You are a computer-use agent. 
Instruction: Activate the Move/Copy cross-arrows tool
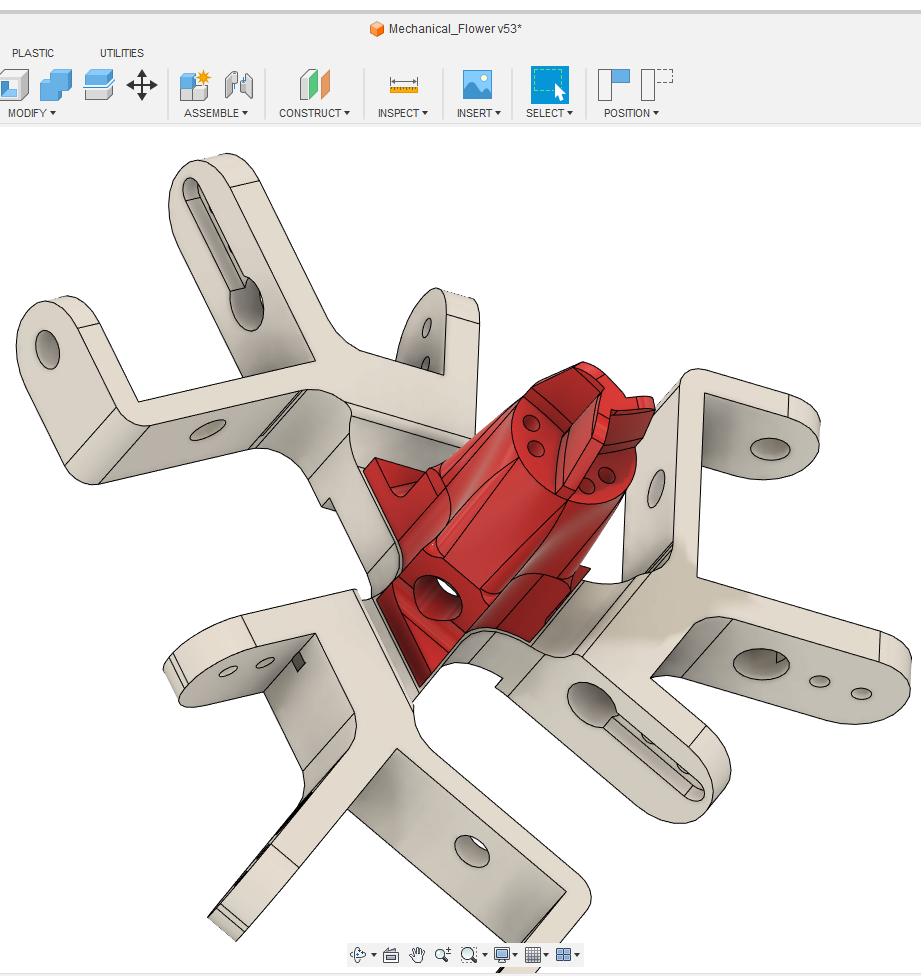click(142, 85)
